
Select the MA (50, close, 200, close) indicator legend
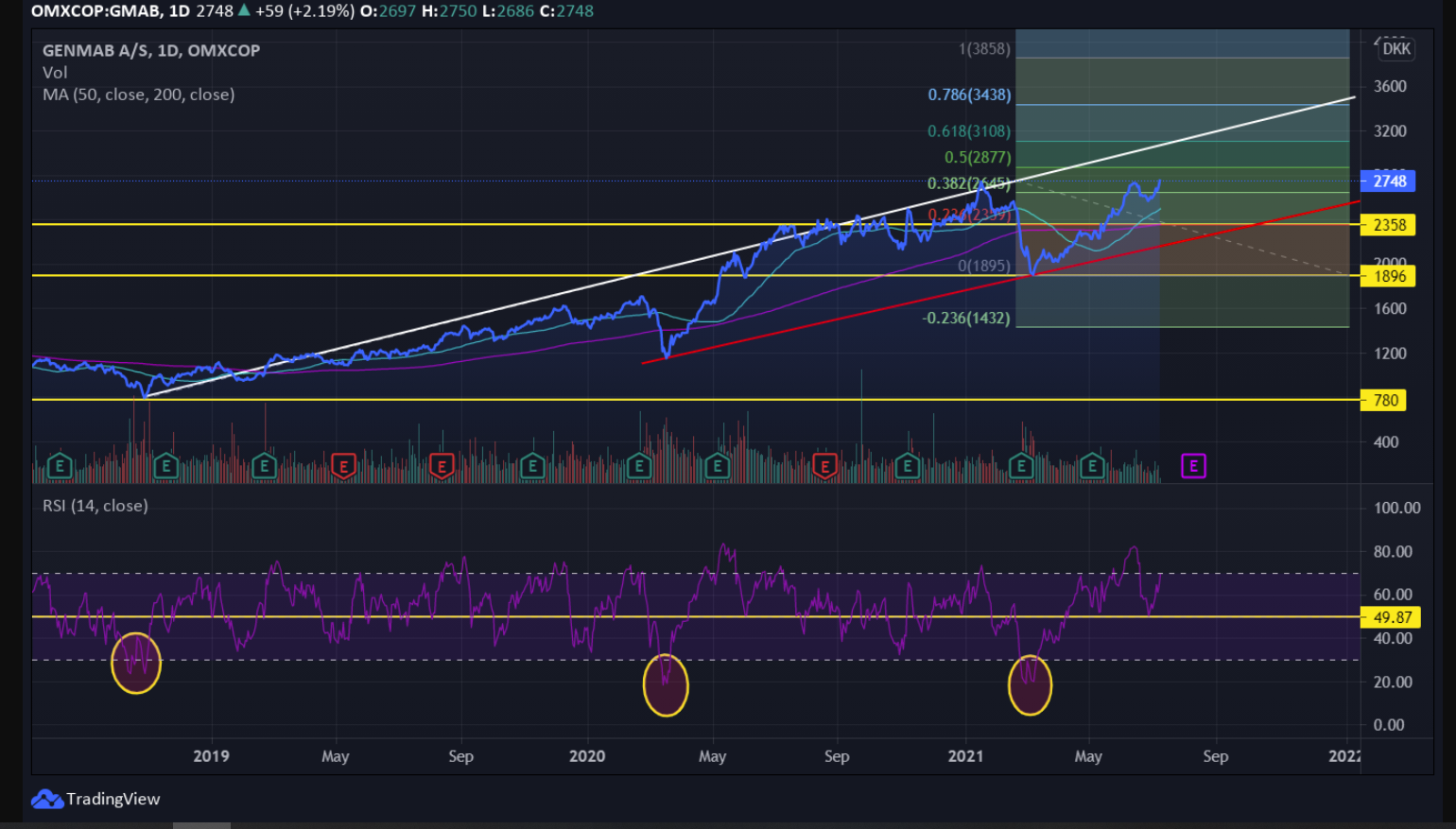pos(138,95)
